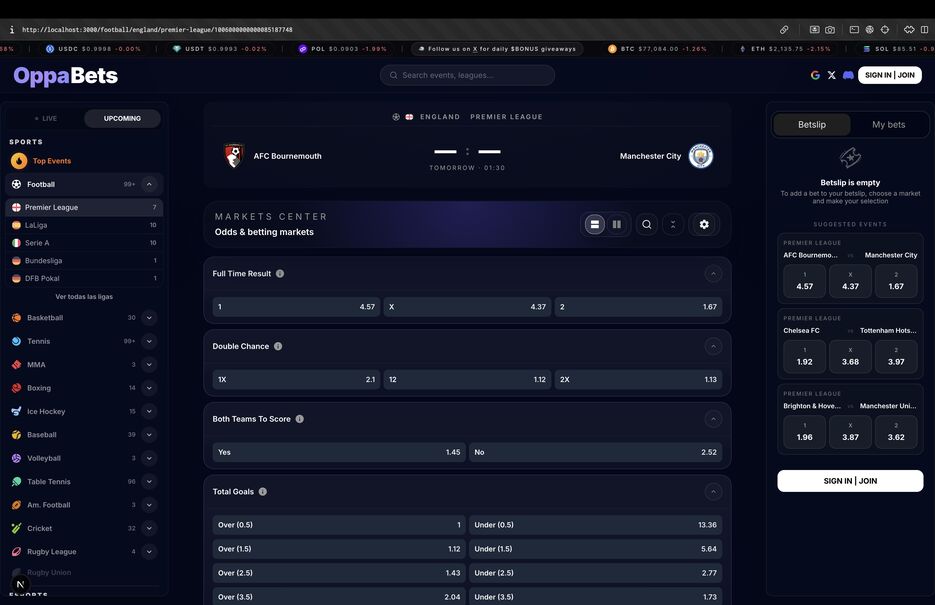Sign in with Google icon
The height and width of the screenshot is (605, 935).
click(x=815, y=75)
